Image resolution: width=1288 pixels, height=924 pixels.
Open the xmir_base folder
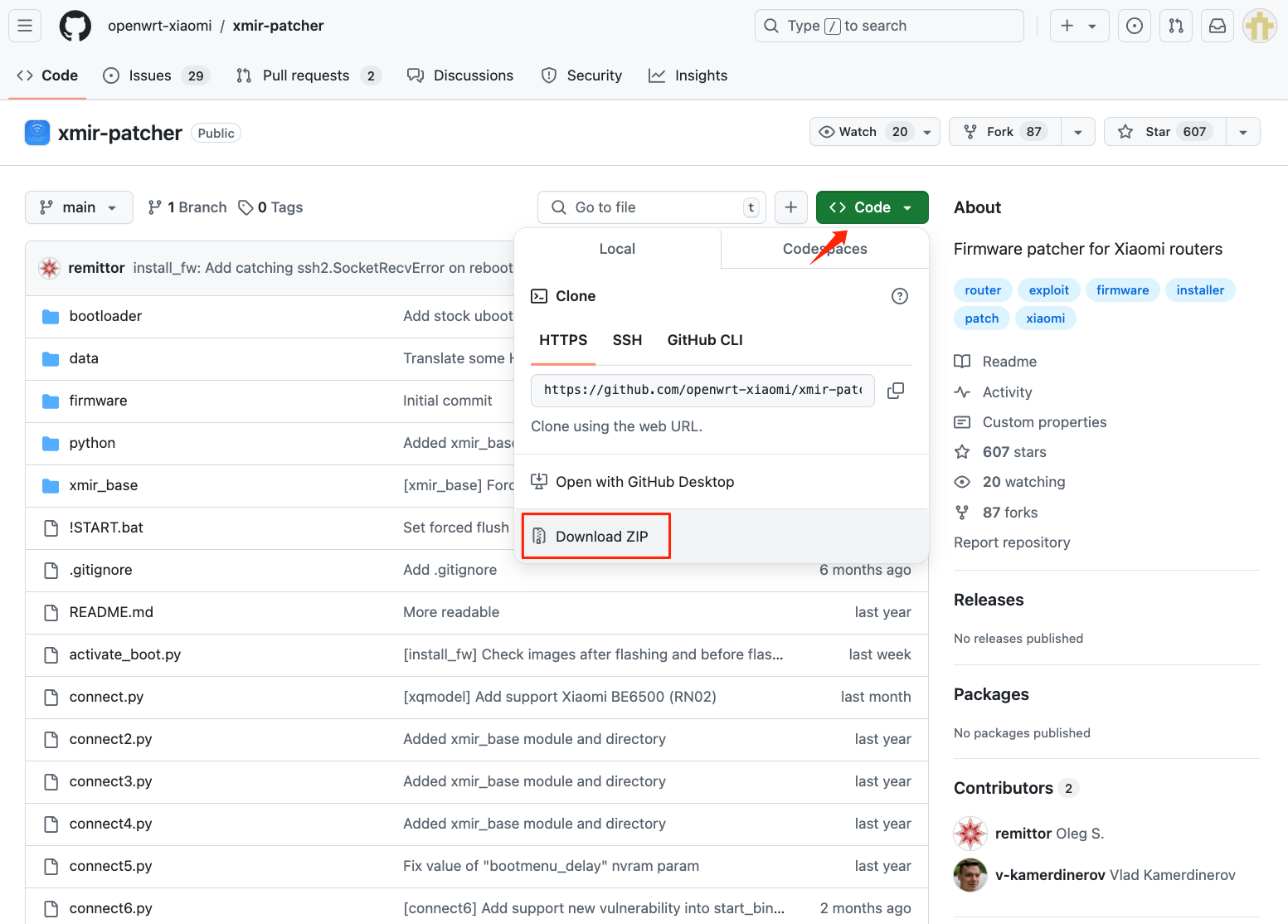104,485
